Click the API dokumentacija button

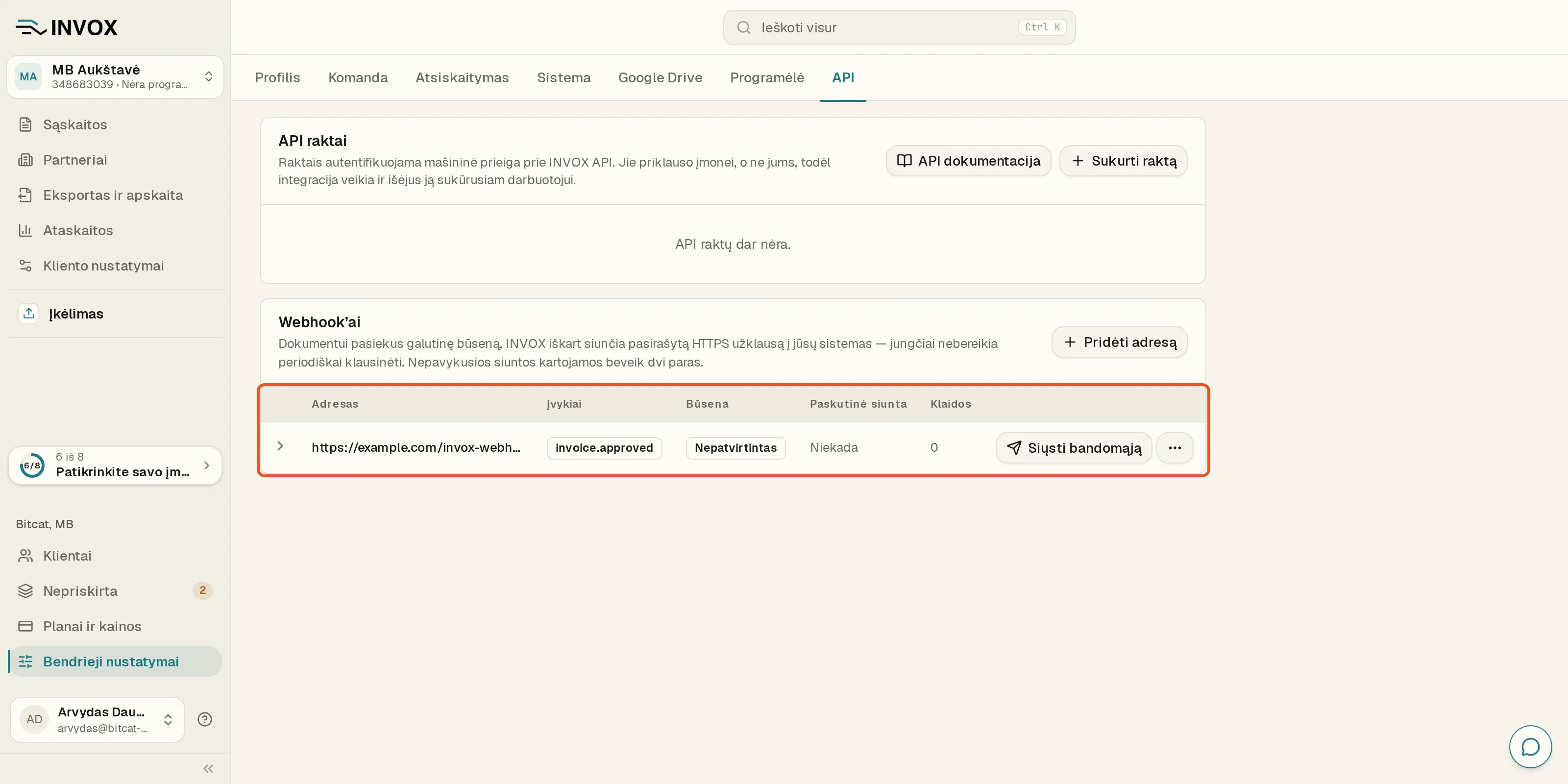[x=968, y=161]
